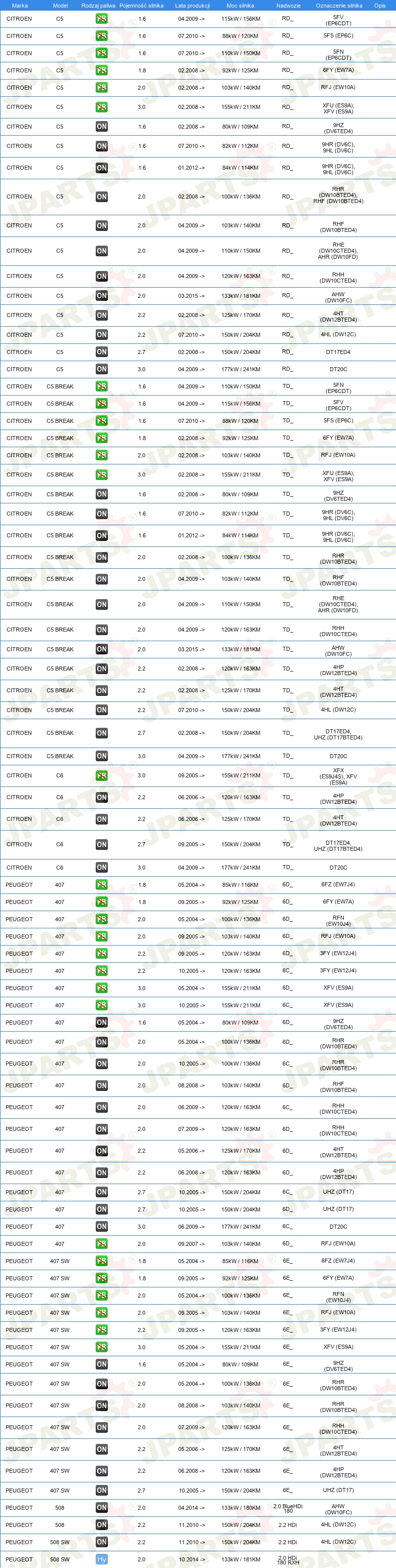
Task: Click '6FZ (EW7J4)' cell in 407 SW row
Action: [x=338, y=1261]
